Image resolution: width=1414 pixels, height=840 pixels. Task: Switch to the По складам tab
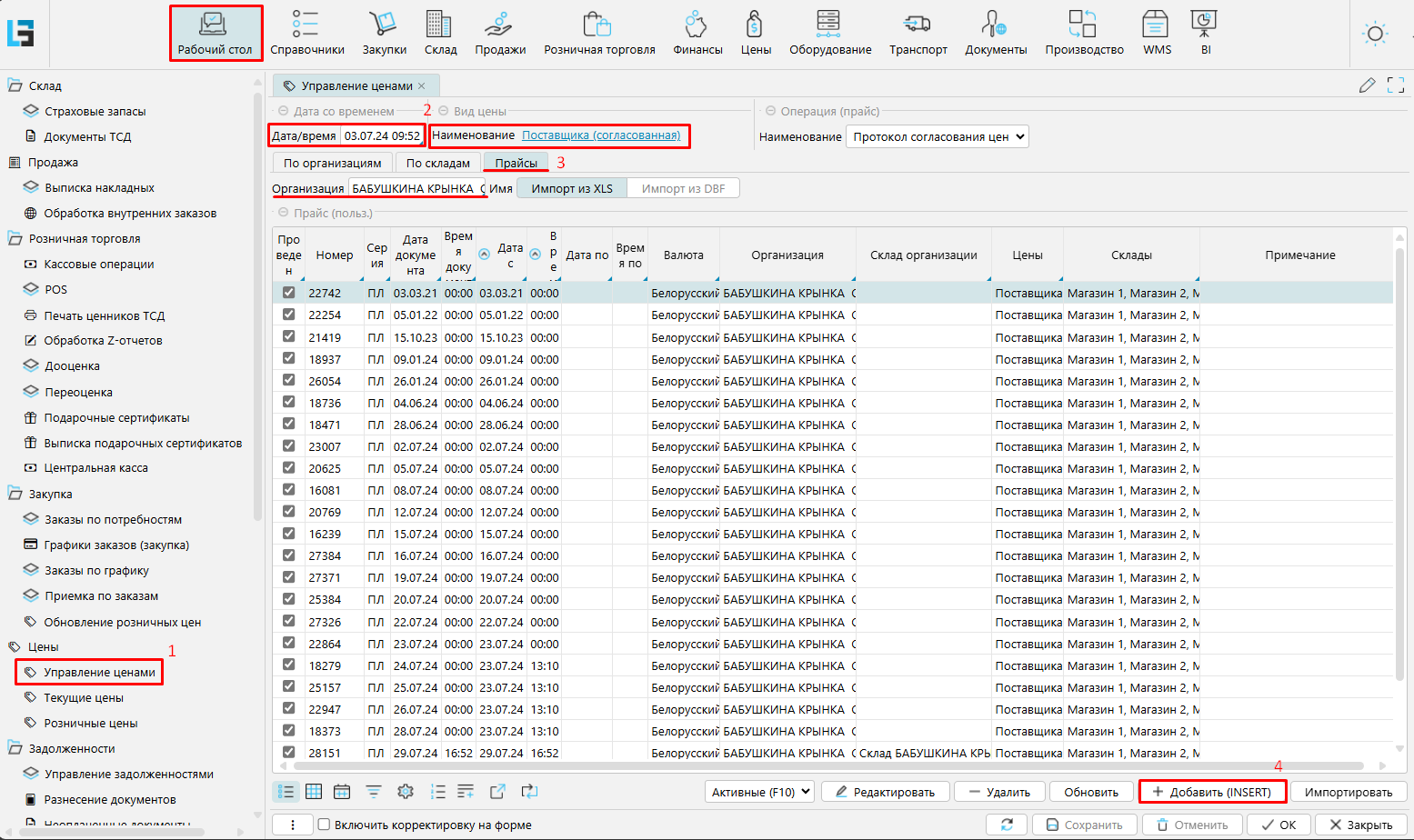437,163
